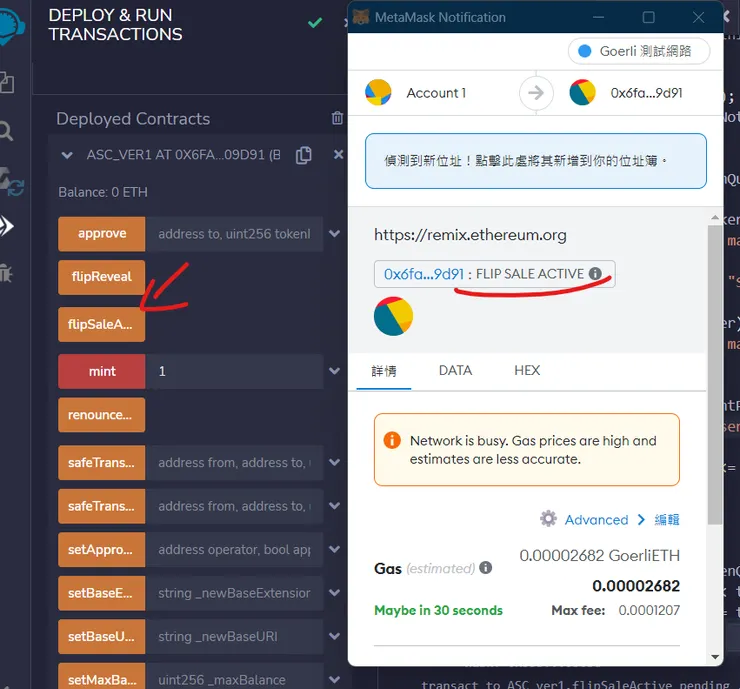Click the trash icon beside Deployed Contracts

click(x=337, y=118)
